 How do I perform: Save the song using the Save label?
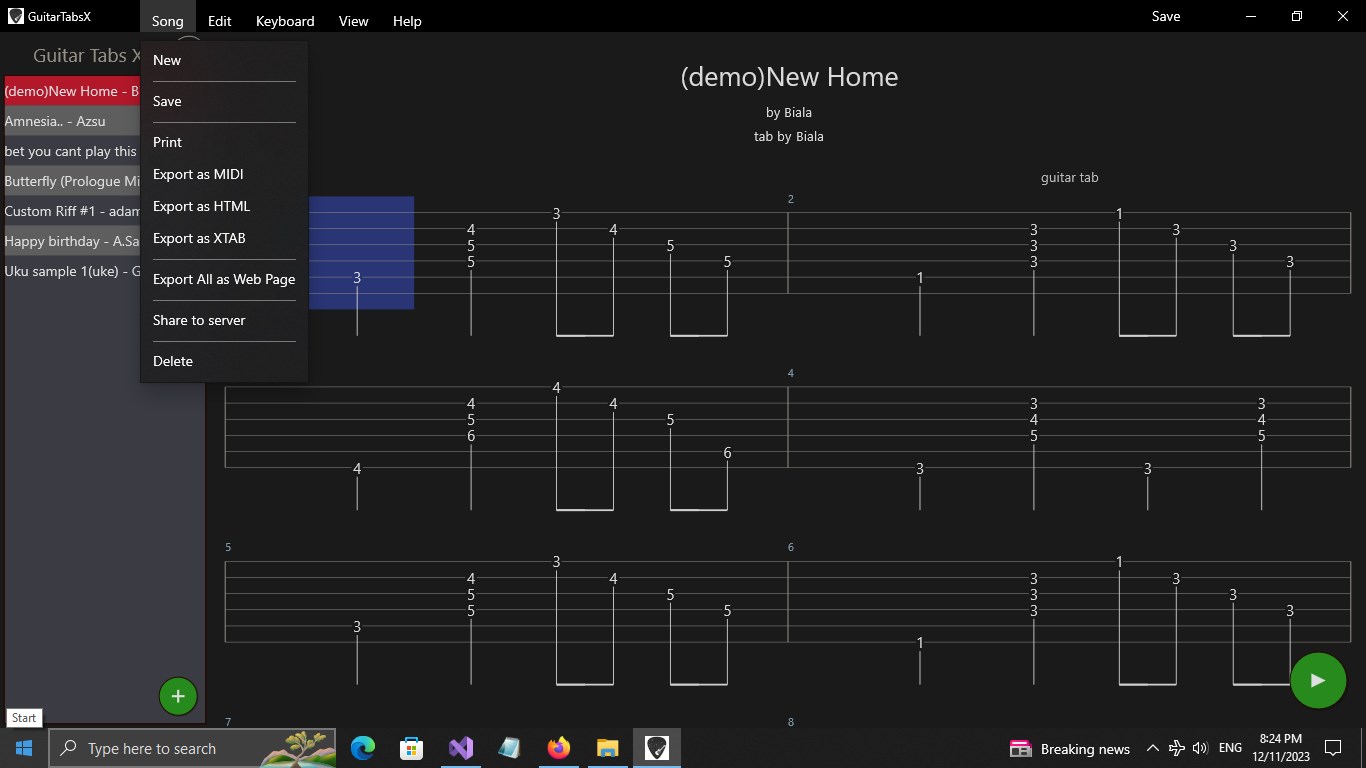tap(1166, 16)
